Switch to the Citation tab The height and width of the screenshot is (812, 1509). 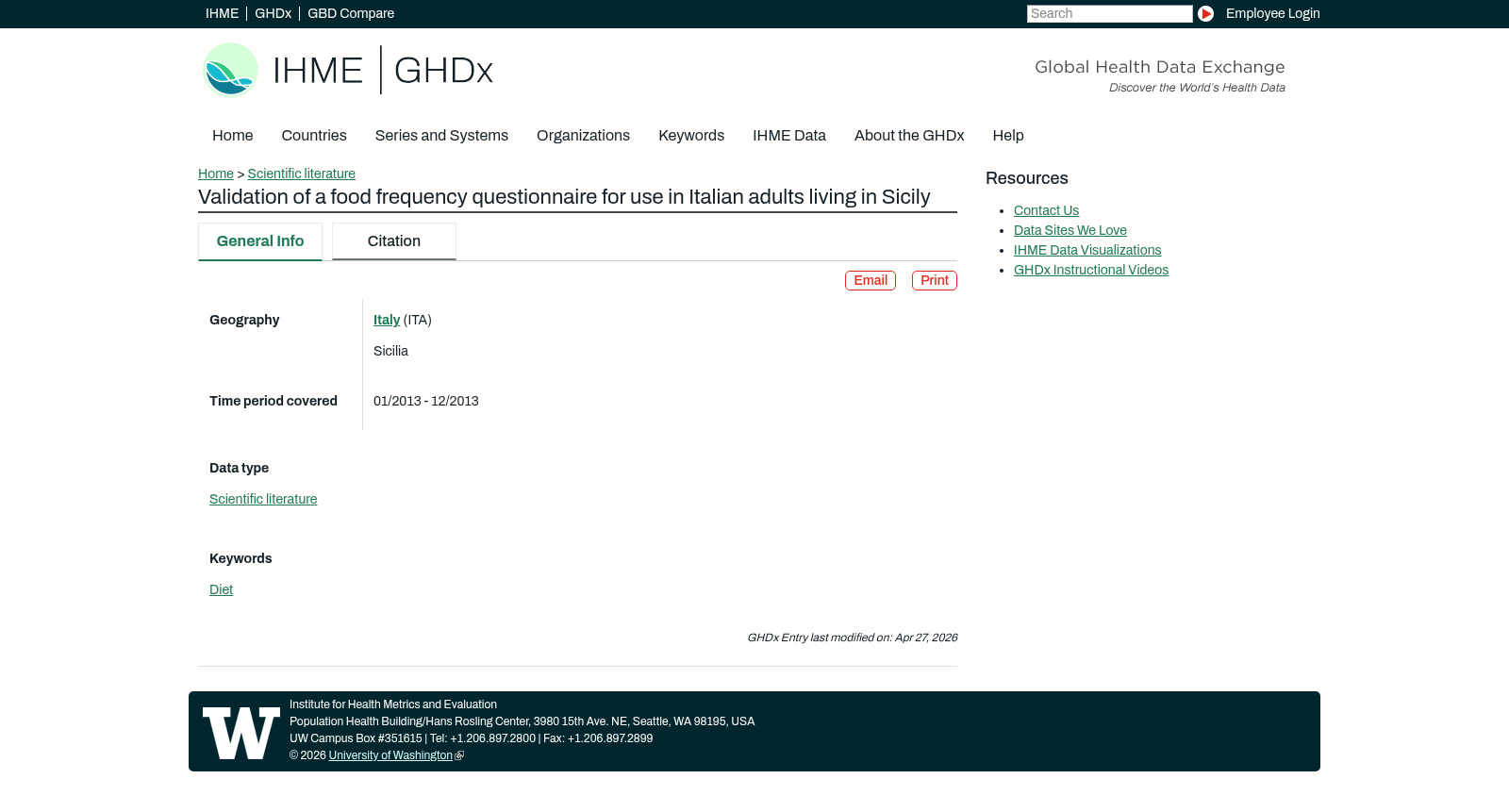coord(394,241)
